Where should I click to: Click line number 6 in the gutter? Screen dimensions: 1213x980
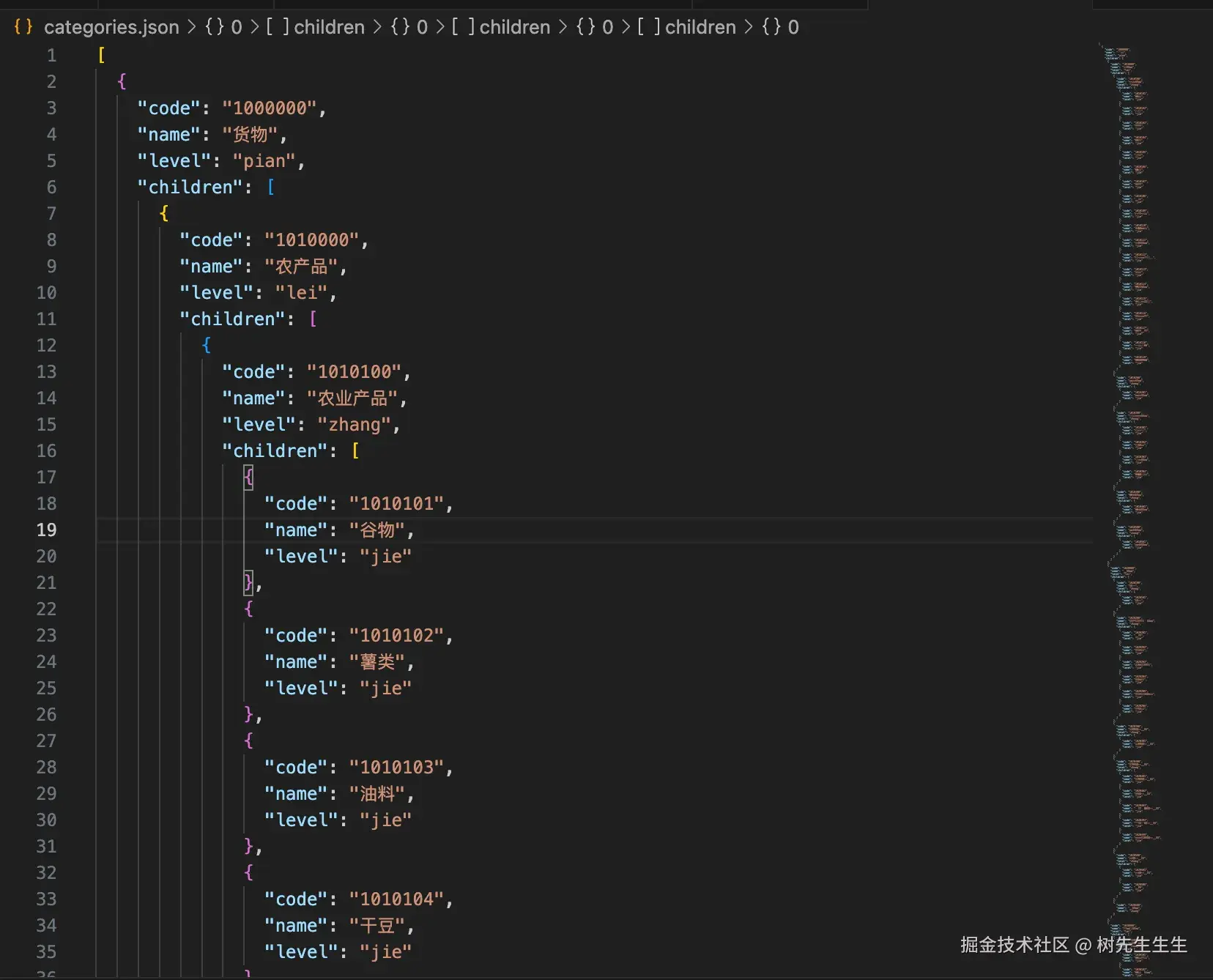(51, 187)
